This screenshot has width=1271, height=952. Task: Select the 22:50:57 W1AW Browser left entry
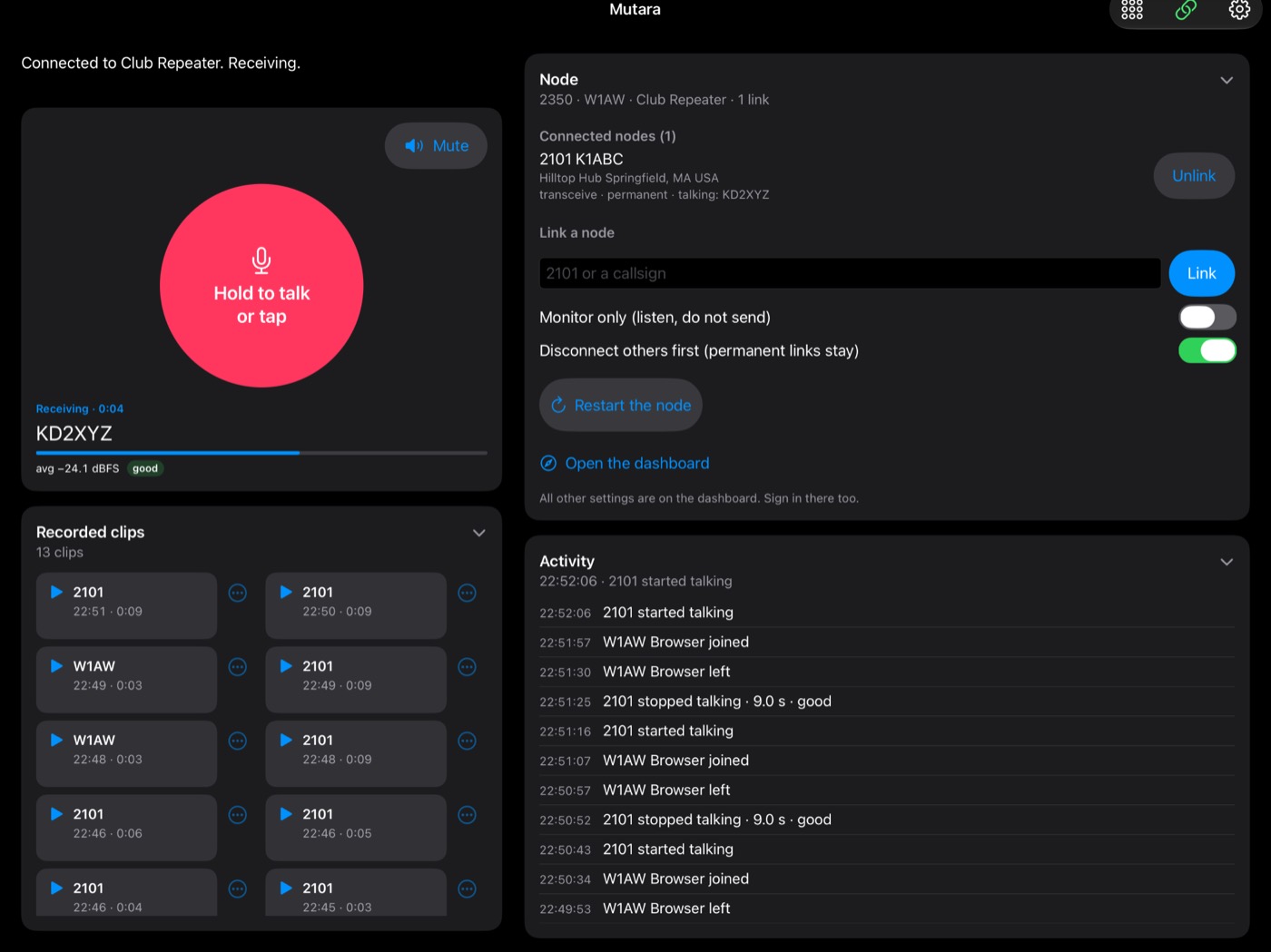pyautogui.click(x=887, y=790)
